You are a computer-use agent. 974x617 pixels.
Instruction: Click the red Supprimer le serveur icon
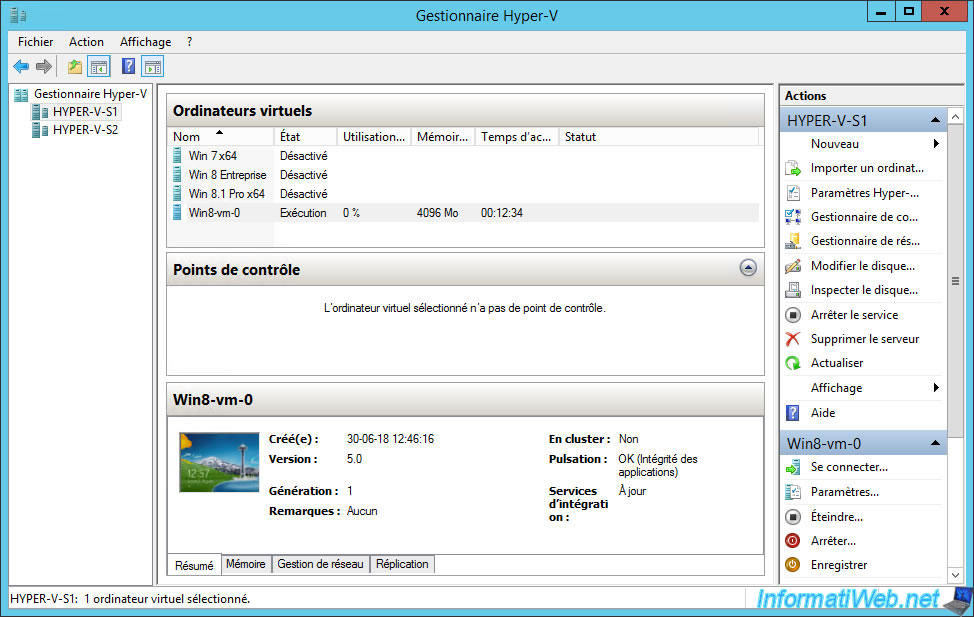(x=793, y=339)
